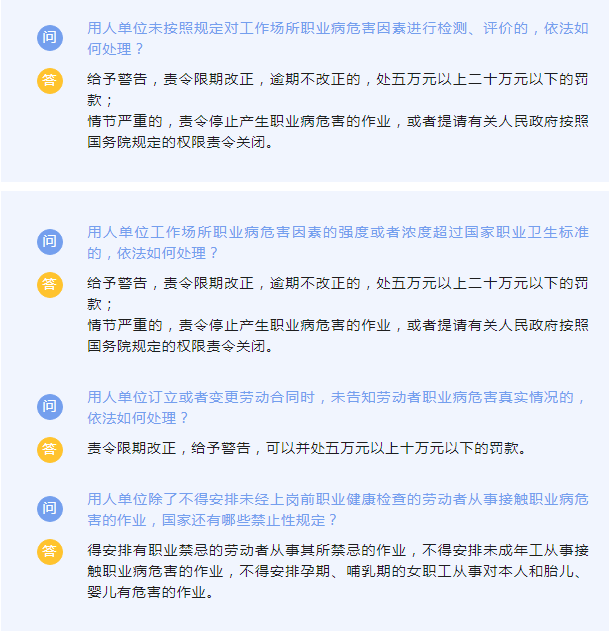The image size is (609, 635).
Task: Click the blue 问 icon for 禁止性规定 question
Action: click(50, 509)
